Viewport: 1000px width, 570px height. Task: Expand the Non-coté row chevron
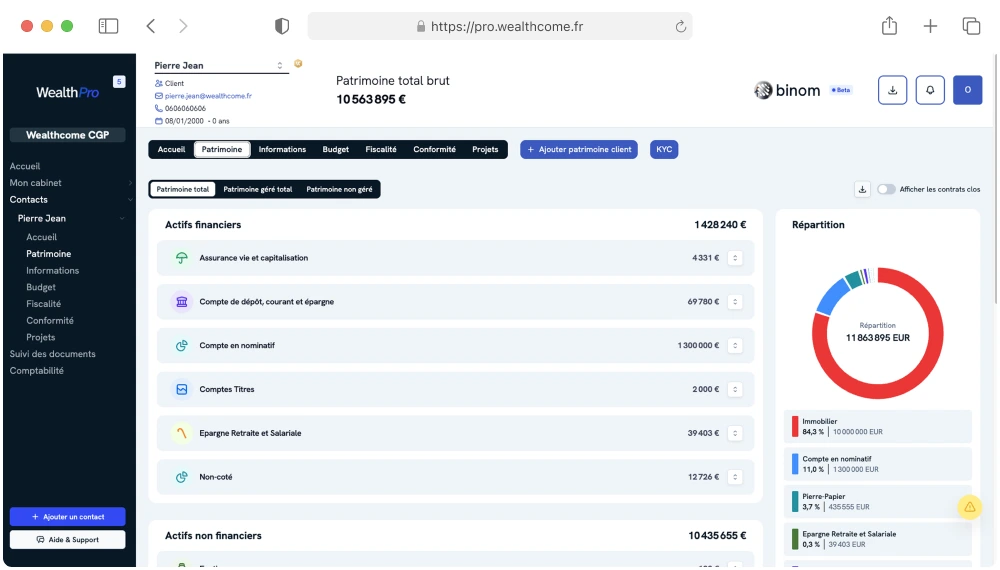pos(735,477)
